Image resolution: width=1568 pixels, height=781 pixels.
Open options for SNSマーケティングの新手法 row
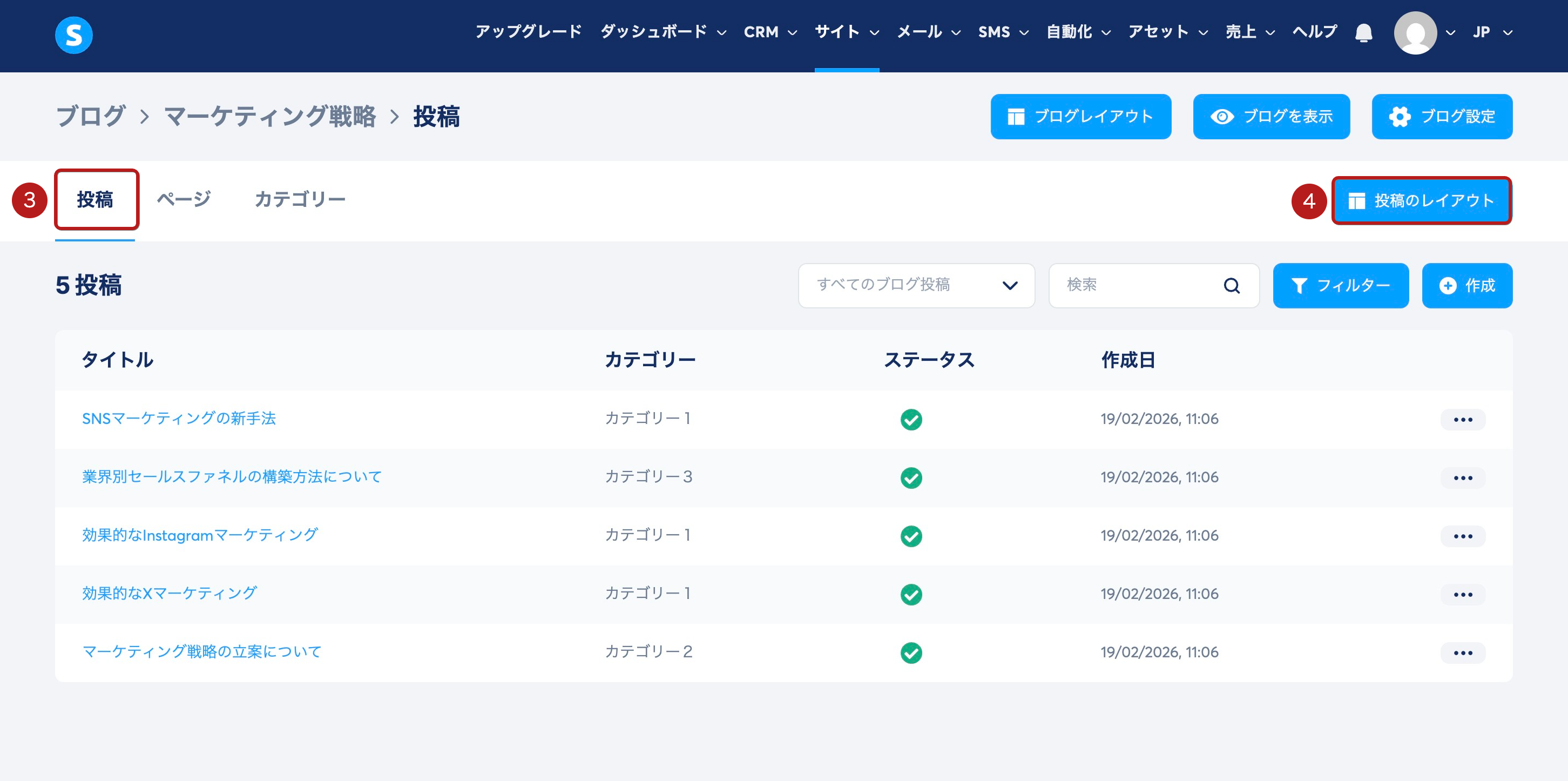point(1462,420)
